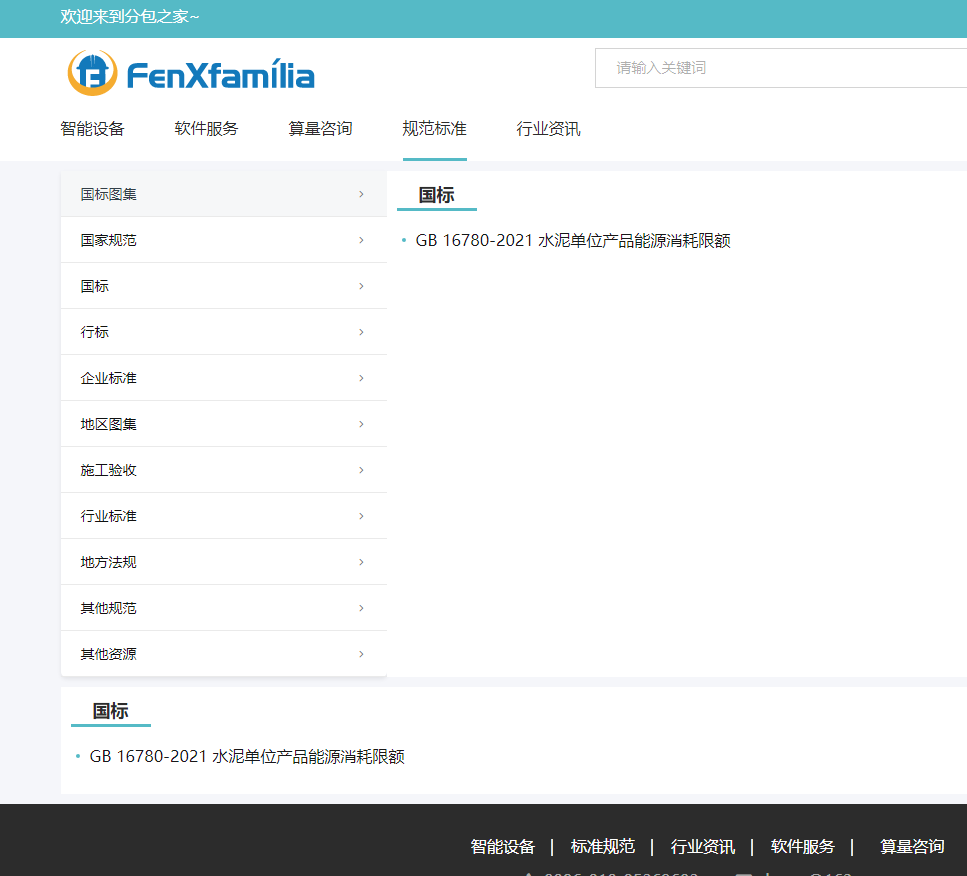This screenshot has width=967, height=876.
Task: Expand the 国标图集 category chevron
Action: click(x=361, y=194)
